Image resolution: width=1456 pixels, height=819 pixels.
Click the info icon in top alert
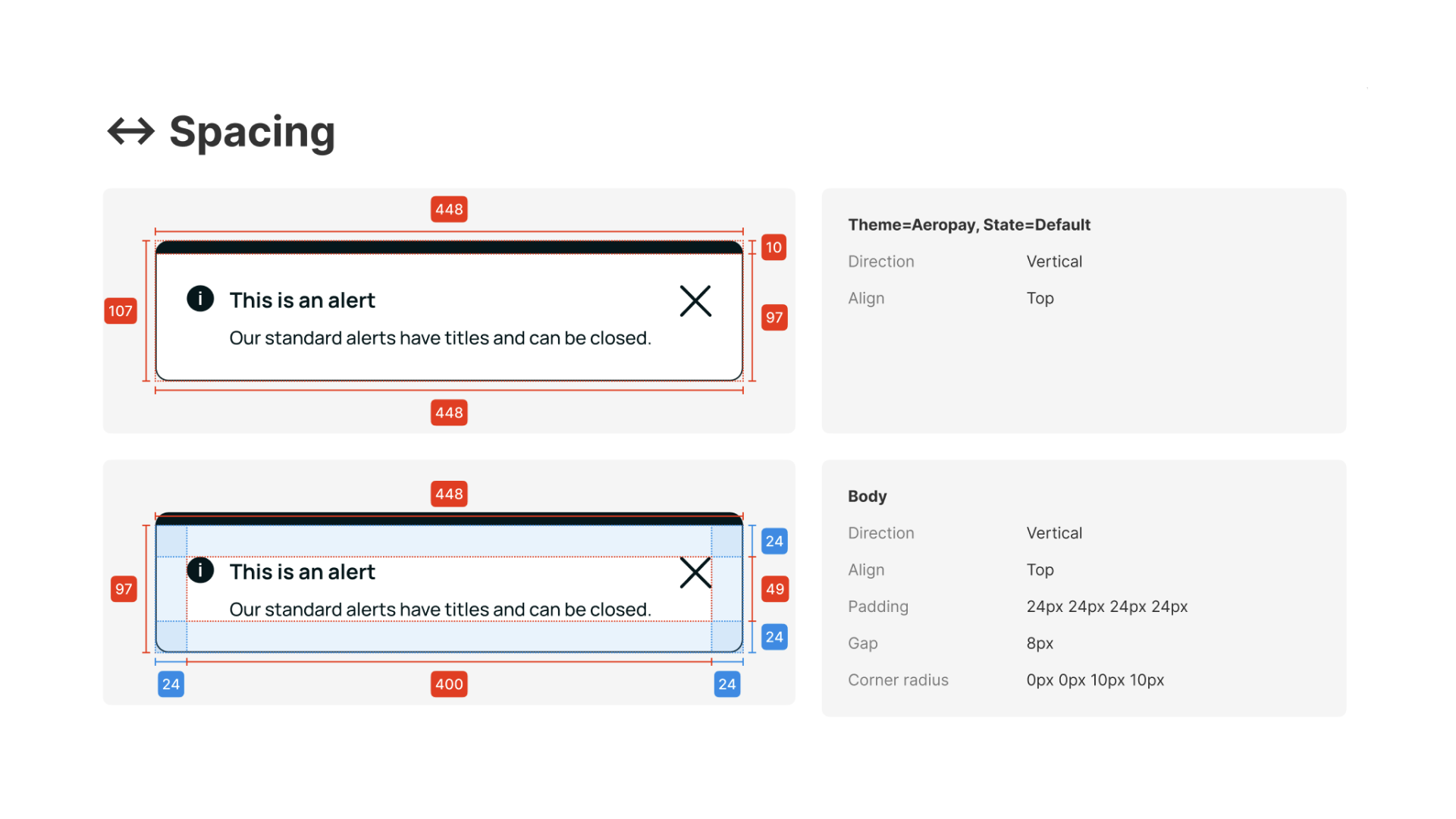[x=200, y=299]
